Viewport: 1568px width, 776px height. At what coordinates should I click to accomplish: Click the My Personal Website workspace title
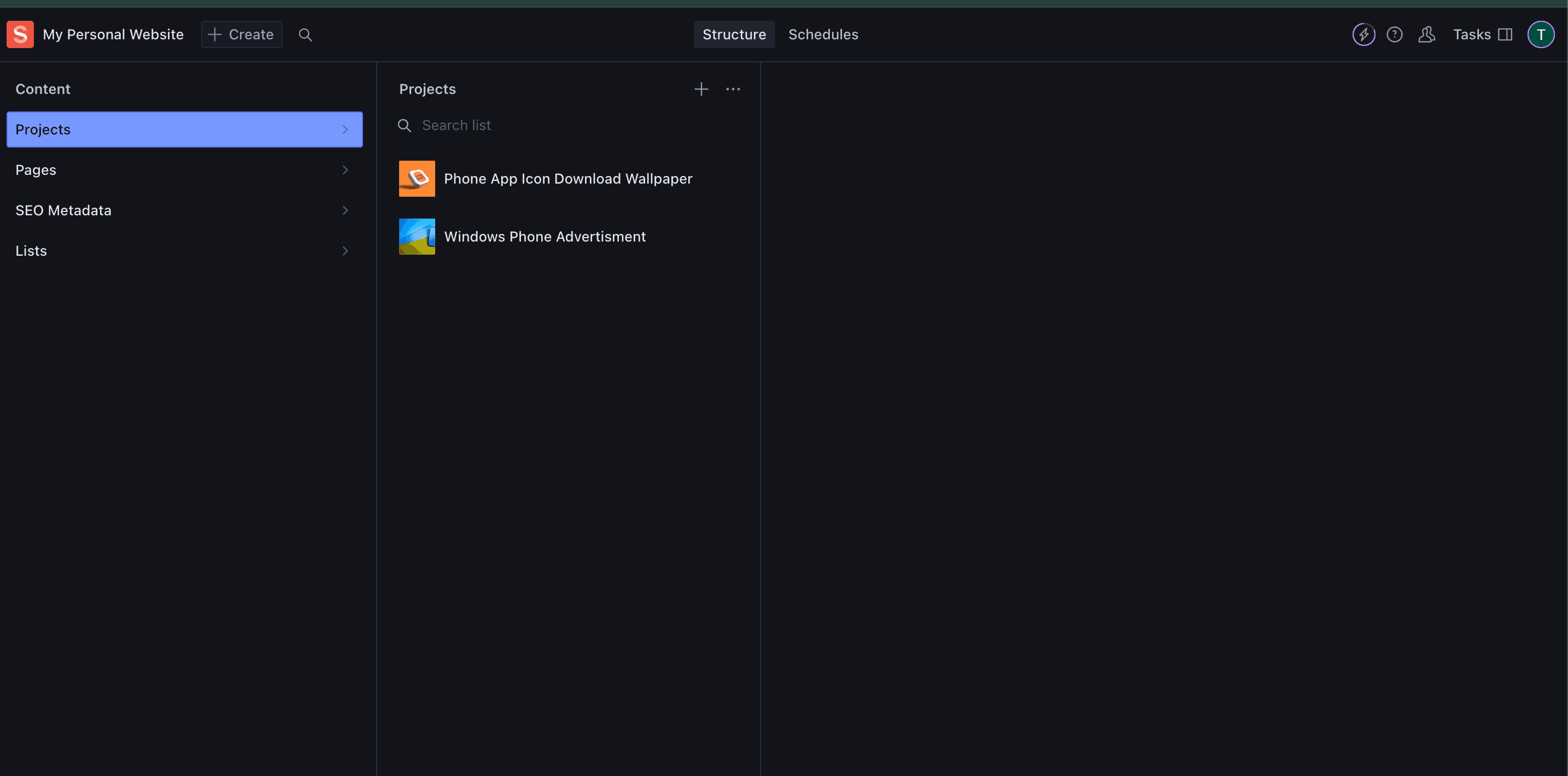tap(113, 34)
